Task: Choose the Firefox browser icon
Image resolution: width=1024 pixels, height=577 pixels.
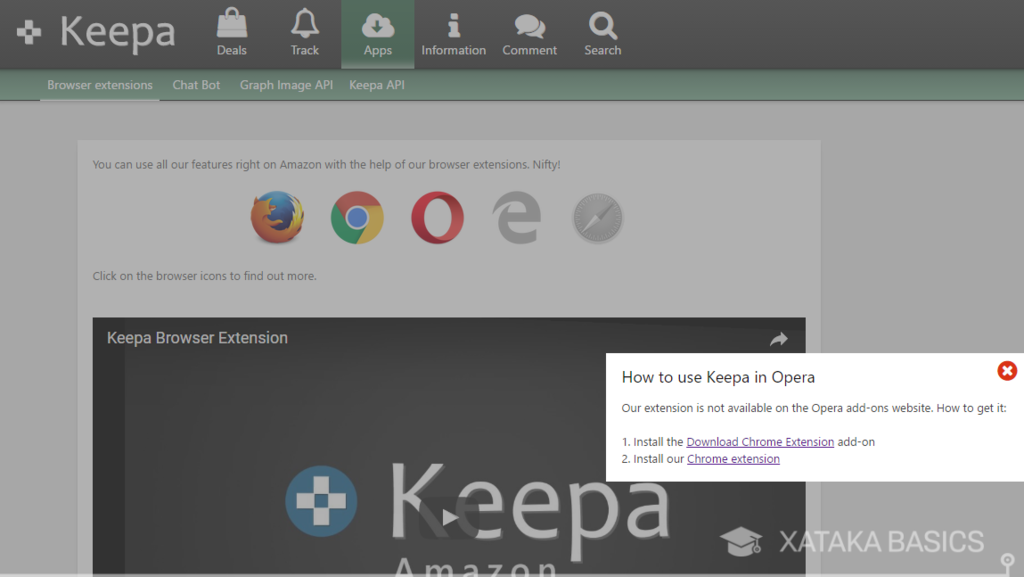Action: [x=277, y=218]
